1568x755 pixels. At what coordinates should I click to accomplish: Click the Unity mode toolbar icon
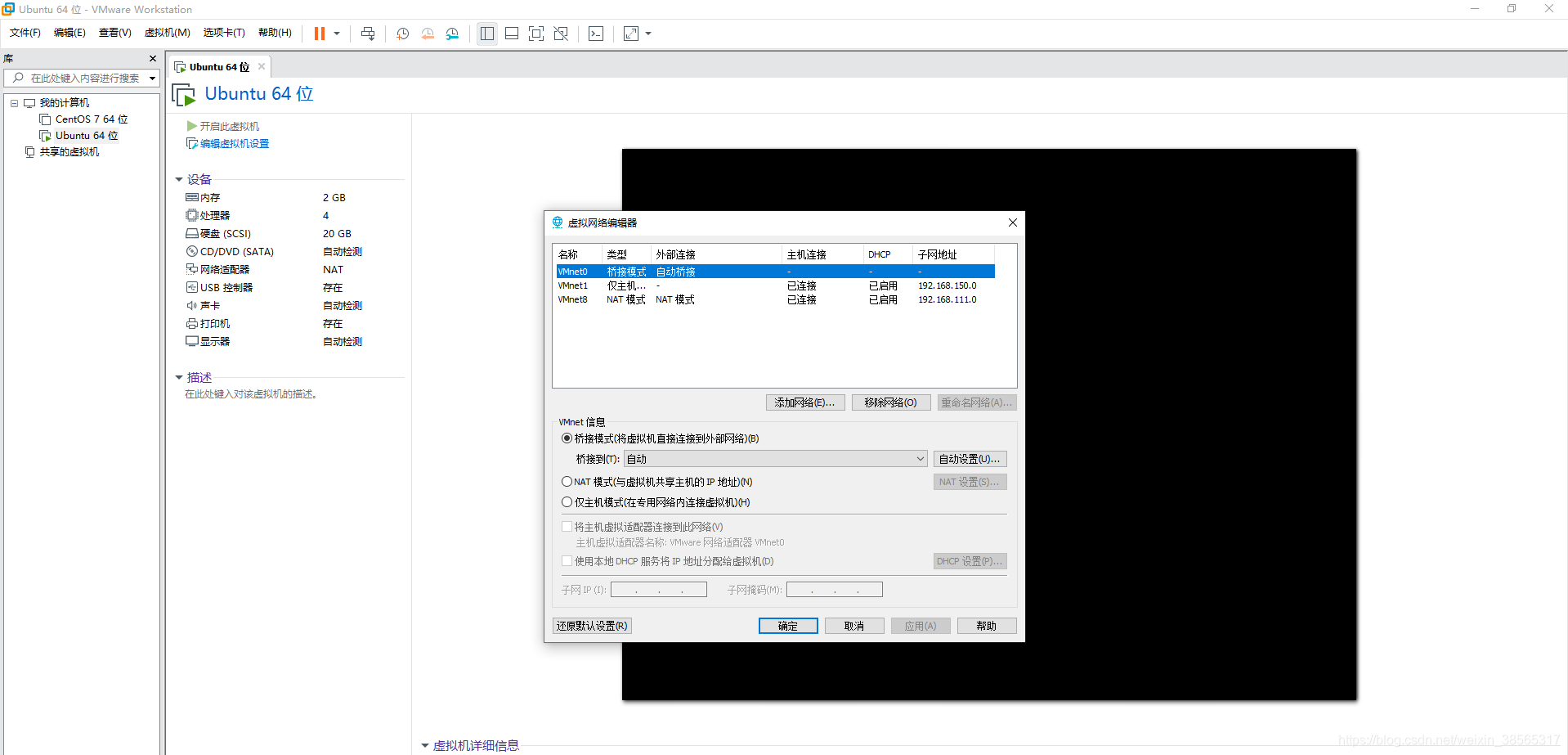(561, 34)
